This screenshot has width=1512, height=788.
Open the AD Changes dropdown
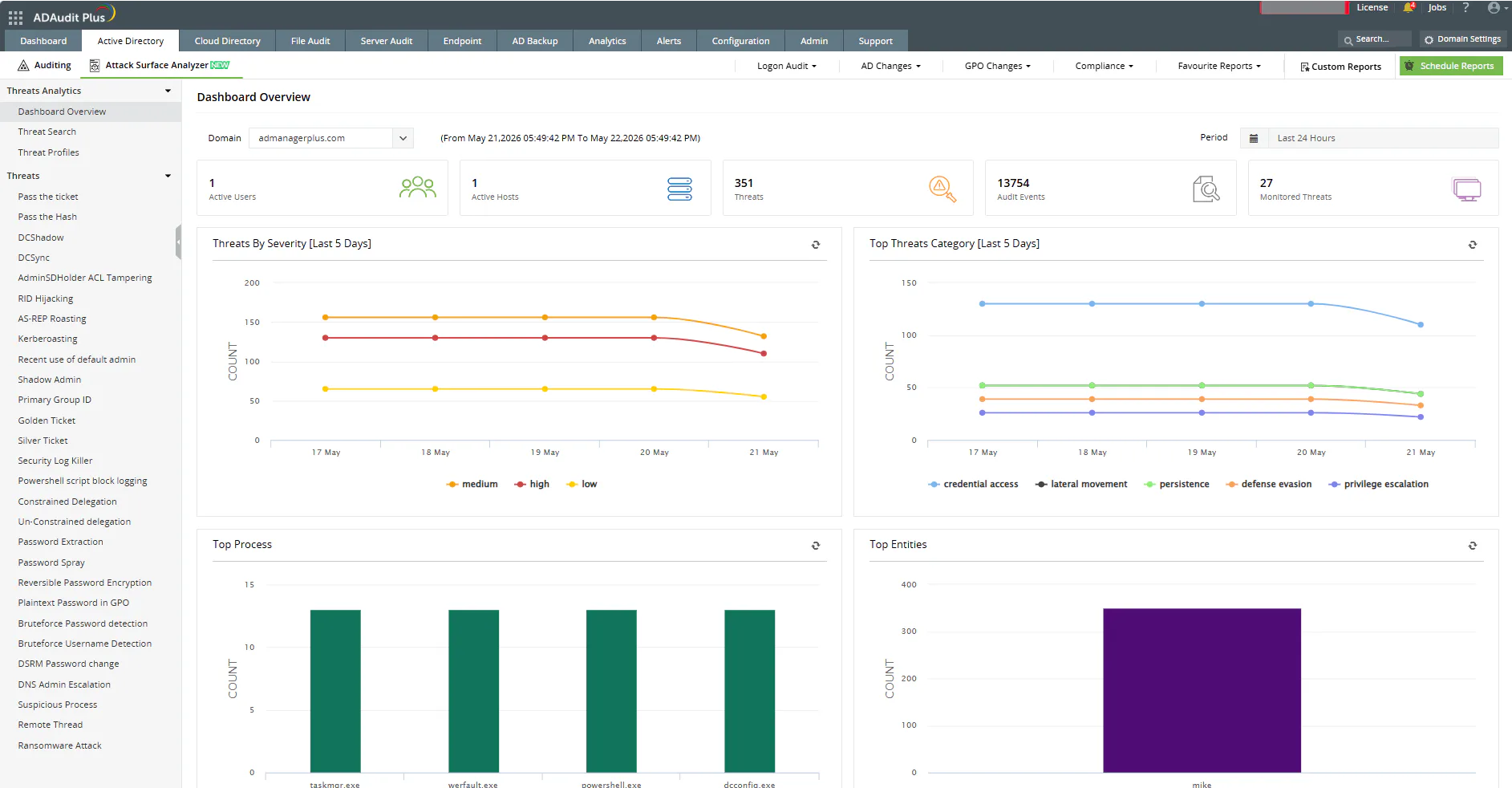[890, 66]
